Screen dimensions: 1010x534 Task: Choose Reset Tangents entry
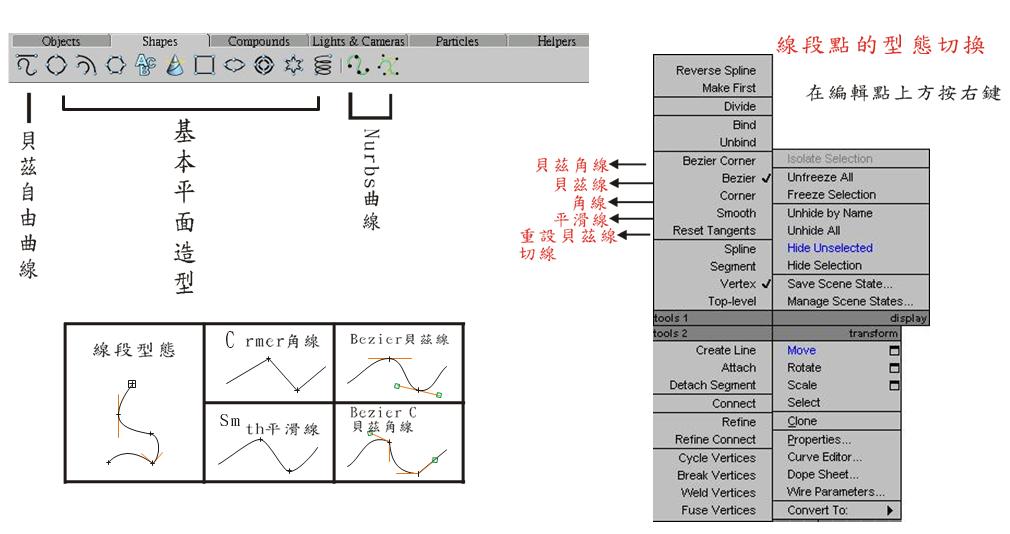pyautogui.click(x=713, y=231)
